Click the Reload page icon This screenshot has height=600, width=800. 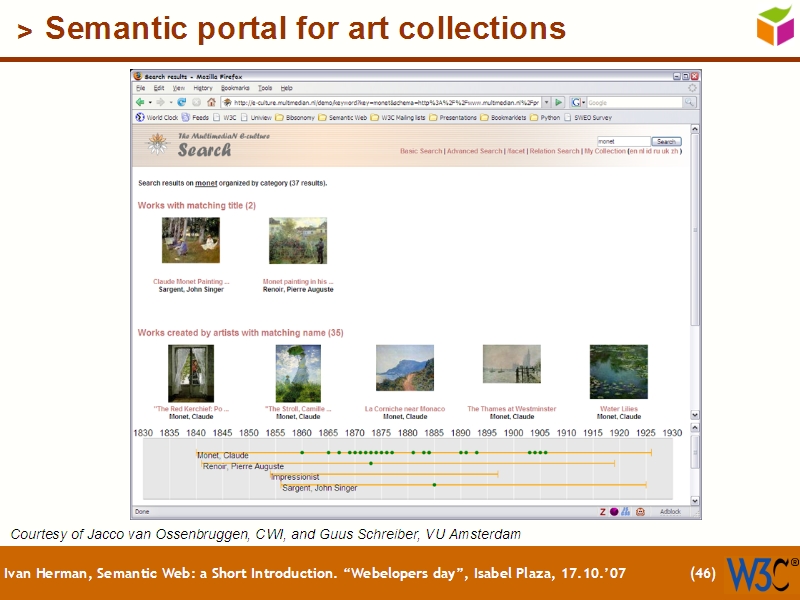click(x=180, y=103)
